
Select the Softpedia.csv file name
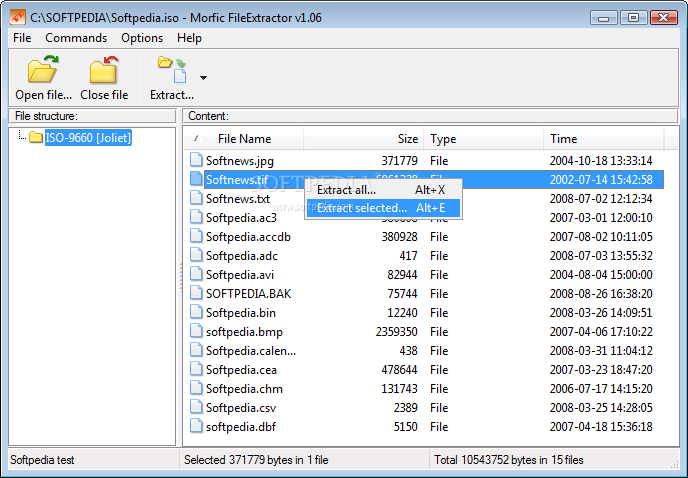click(x=241, y=408)
